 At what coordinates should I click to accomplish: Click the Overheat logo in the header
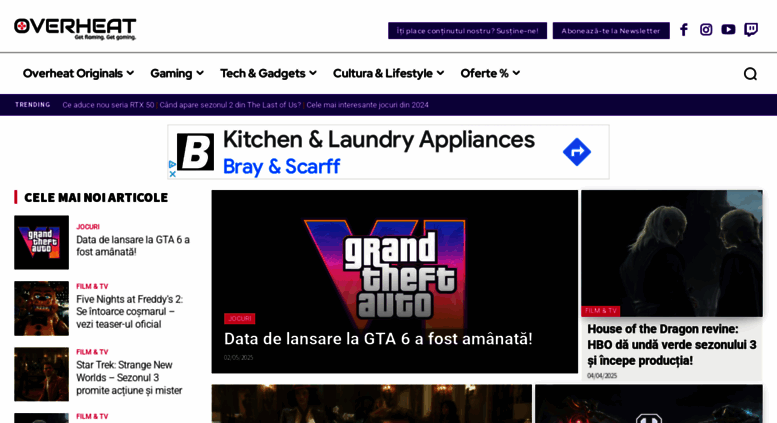click(75, 29)
